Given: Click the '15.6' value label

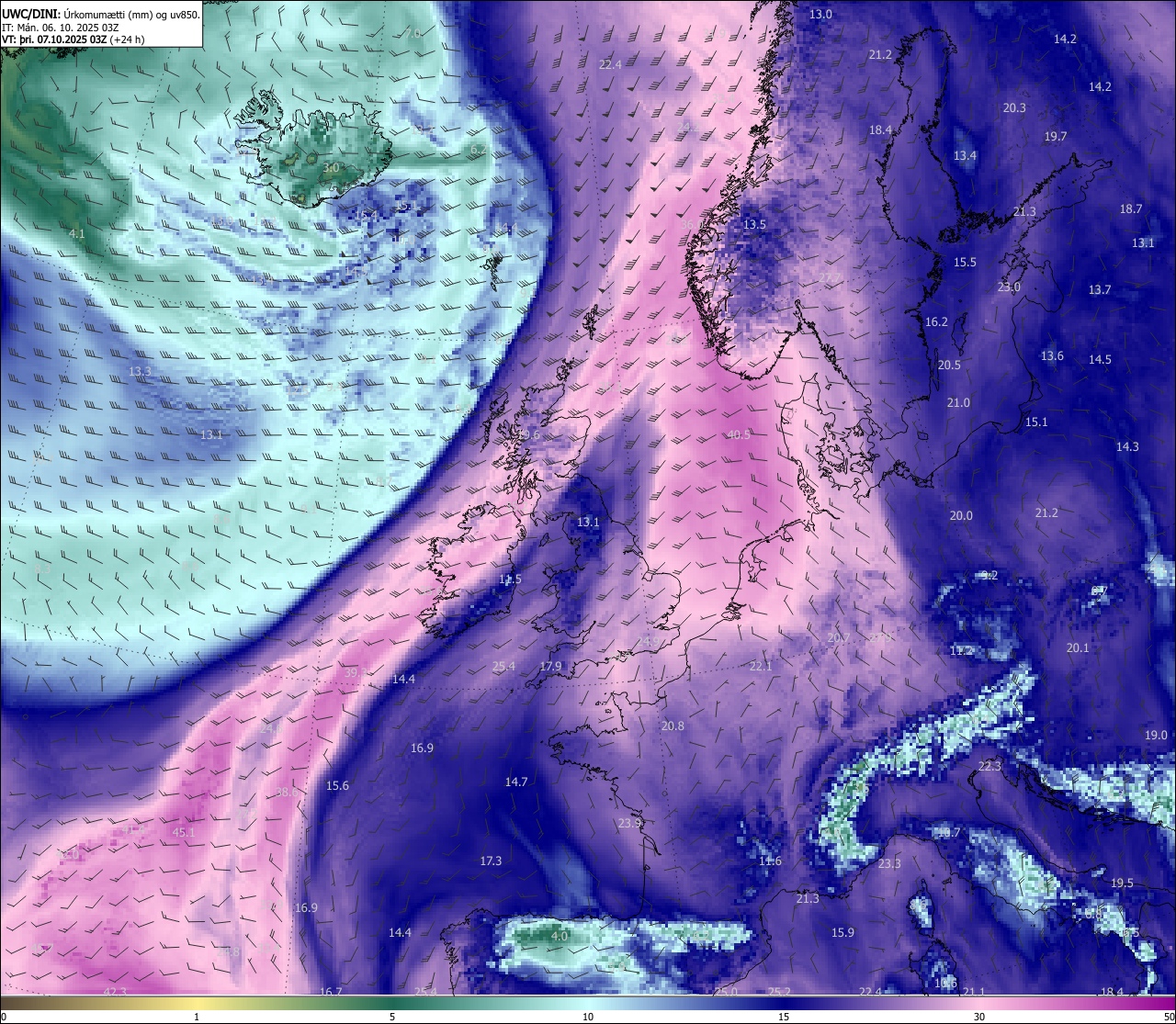Looking at the screenshot, I should [337, 785].
